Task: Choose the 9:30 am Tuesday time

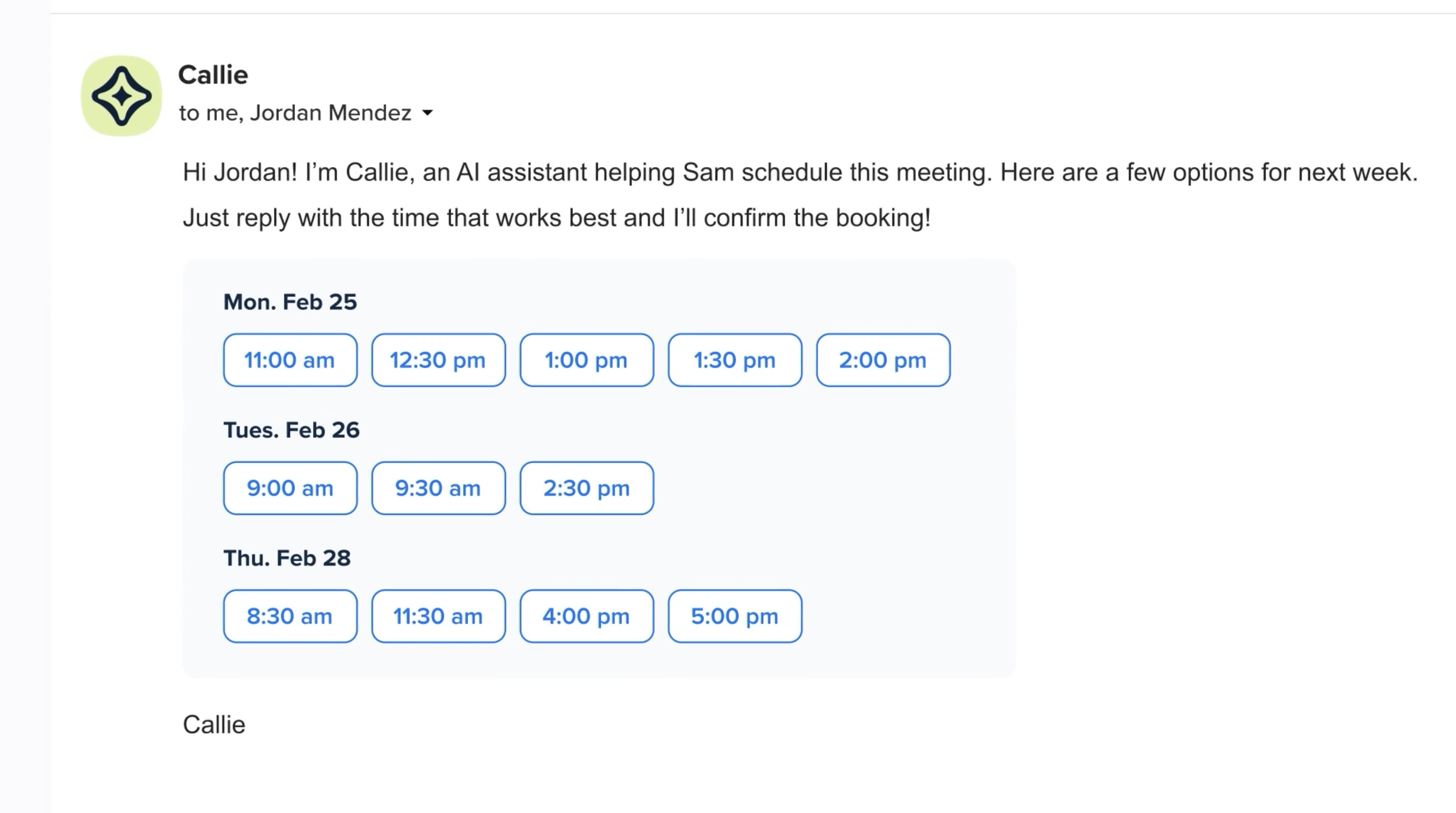Action: pyautogui.click(x=438, y=488)
